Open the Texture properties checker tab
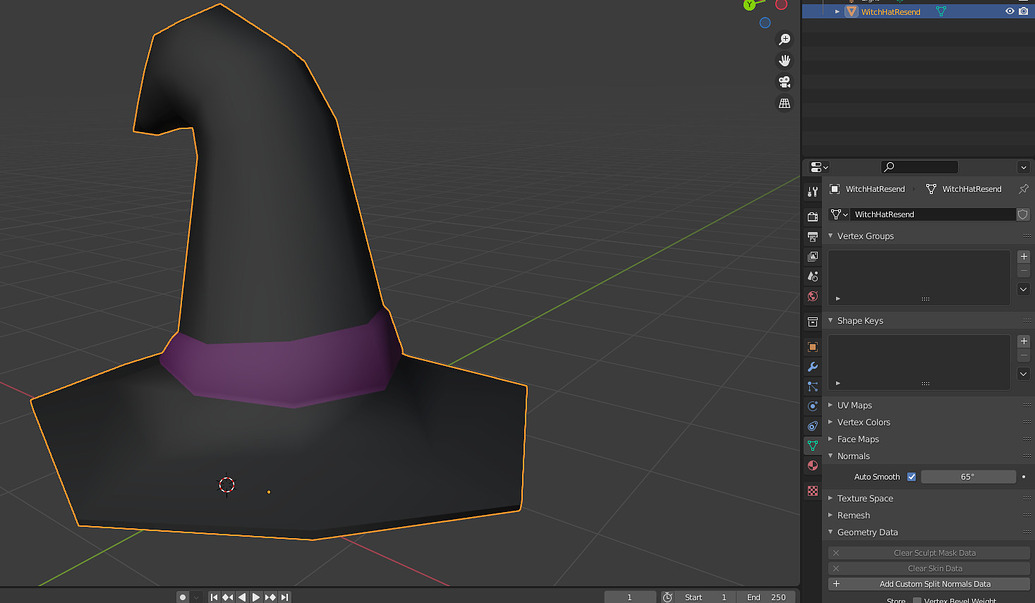 click(813, 491)
